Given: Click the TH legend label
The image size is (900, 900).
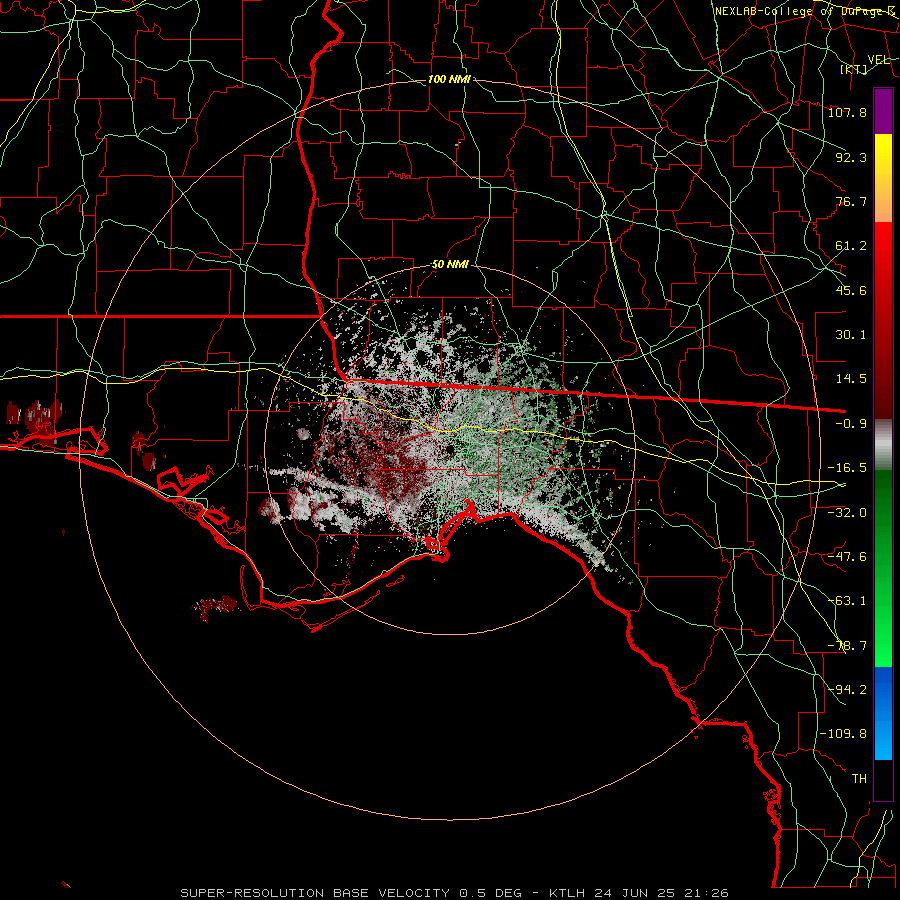Looking at the screenshot, I should [x=859, y=779].
